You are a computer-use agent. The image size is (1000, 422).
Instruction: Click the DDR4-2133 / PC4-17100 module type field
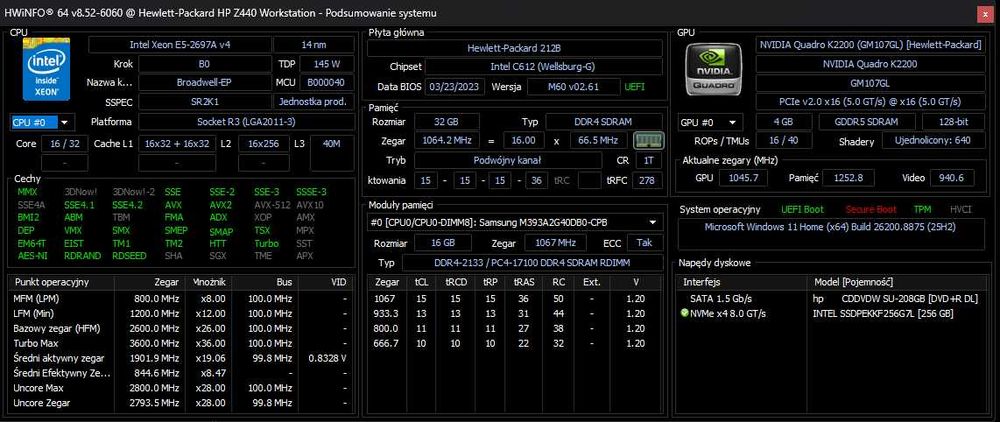click(531, 263)
